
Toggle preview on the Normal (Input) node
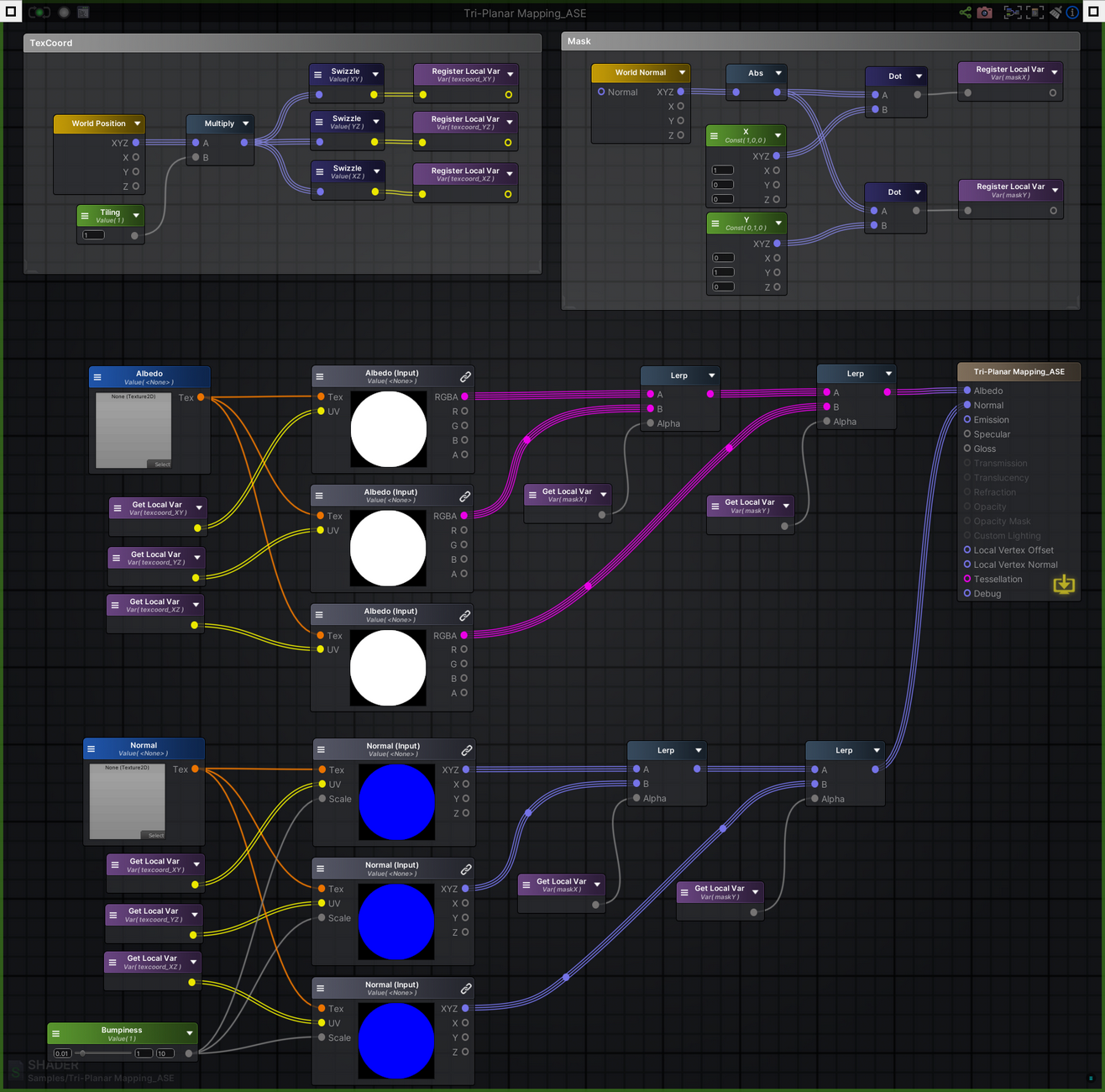320,750
